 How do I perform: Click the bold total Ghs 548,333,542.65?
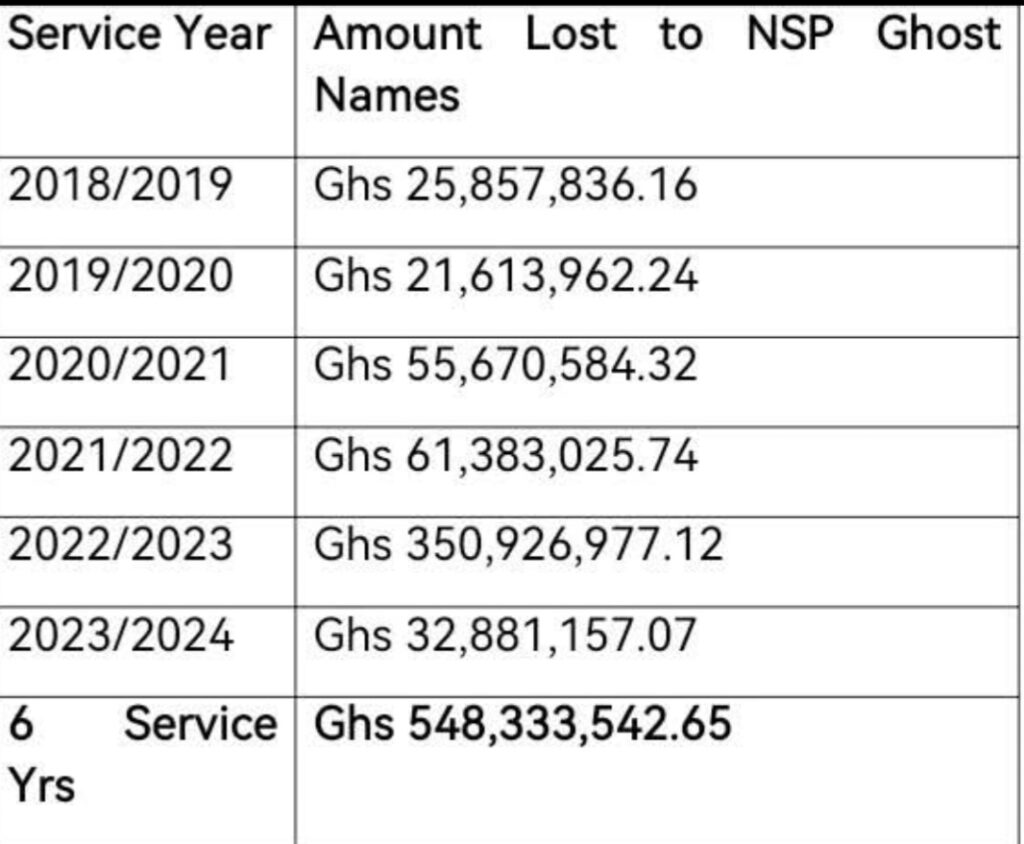coord(522,724)
